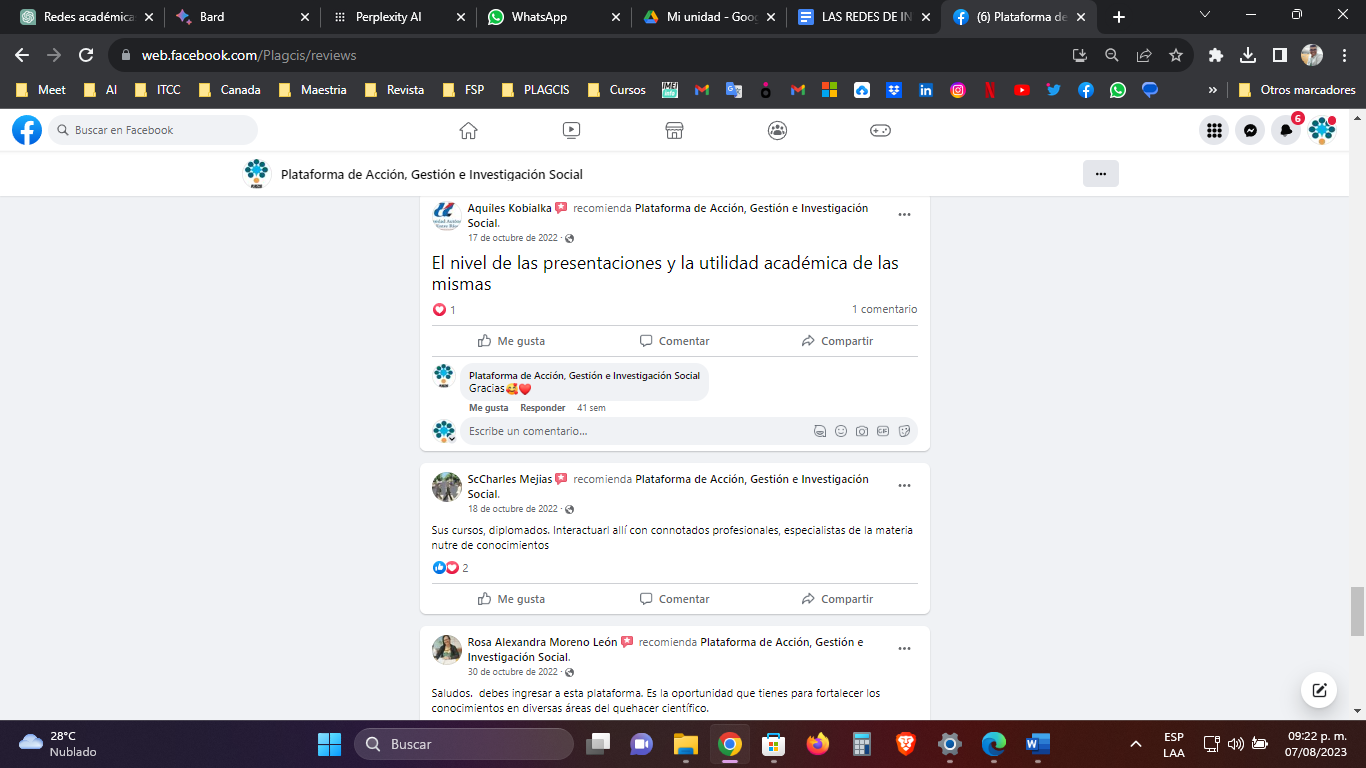This screenshot has height=768, width=1366.
Task: Switch to Mi unidad Google Drive tab
Action: point(710,17)
